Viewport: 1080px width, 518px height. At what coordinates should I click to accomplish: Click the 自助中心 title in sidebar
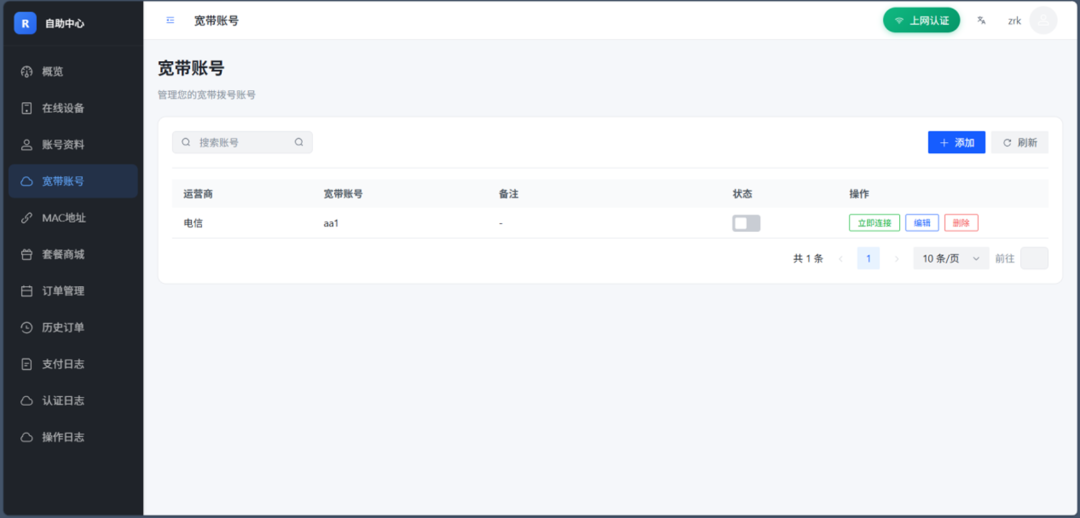point(65,23)
